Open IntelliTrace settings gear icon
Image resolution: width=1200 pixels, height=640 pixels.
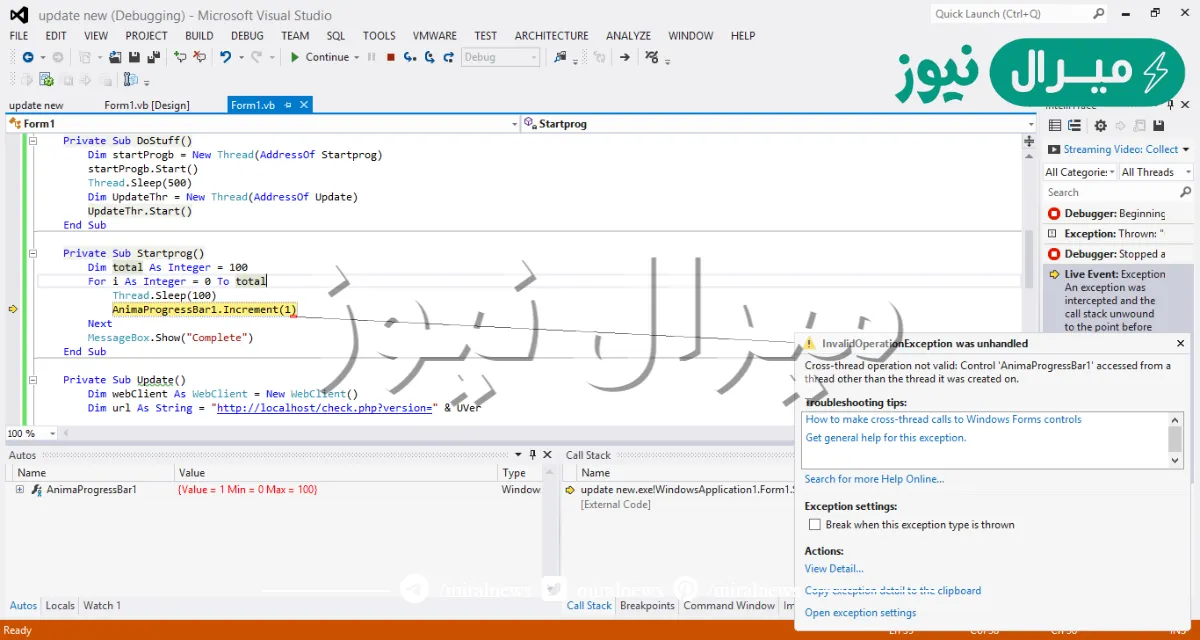click(1100, 125)
